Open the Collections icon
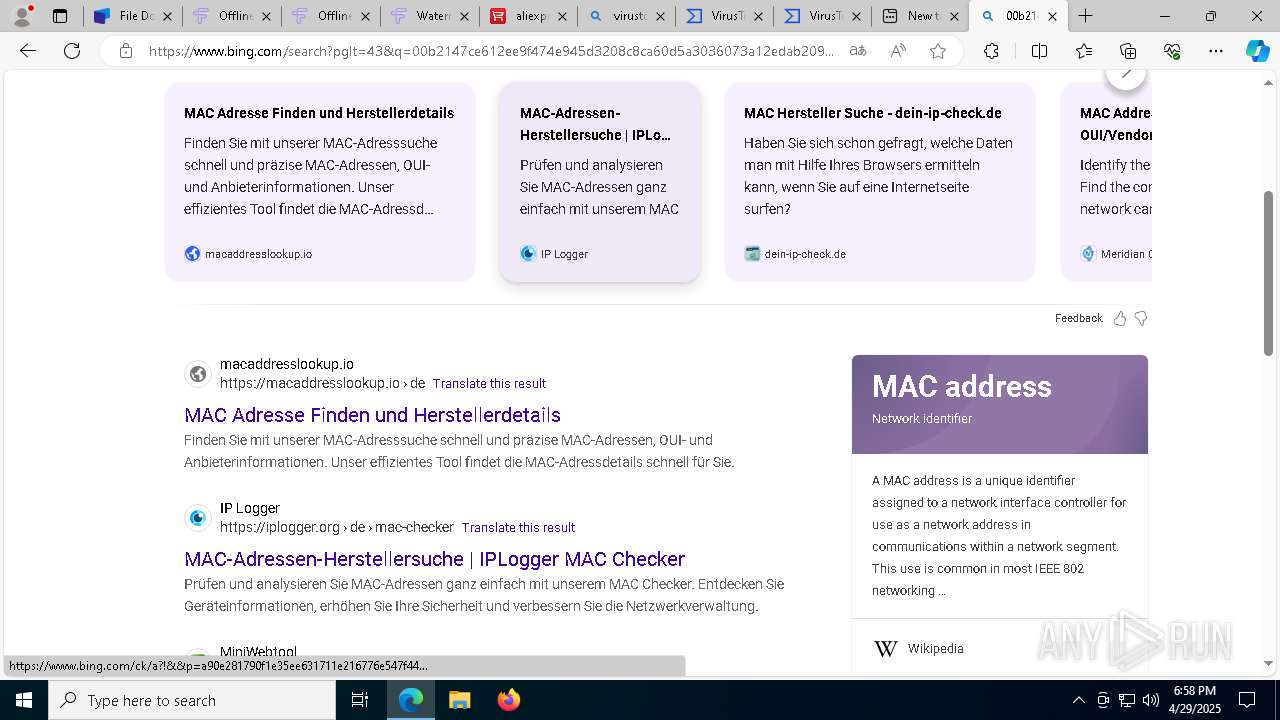 [x=1128, y=51]
